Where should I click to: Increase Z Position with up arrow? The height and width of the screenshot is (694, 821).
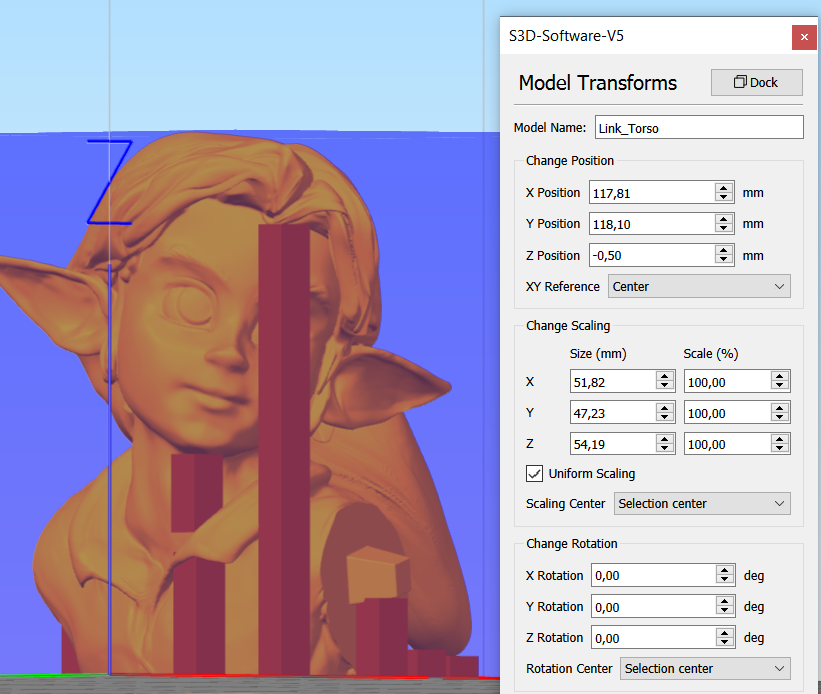(724, 250)
